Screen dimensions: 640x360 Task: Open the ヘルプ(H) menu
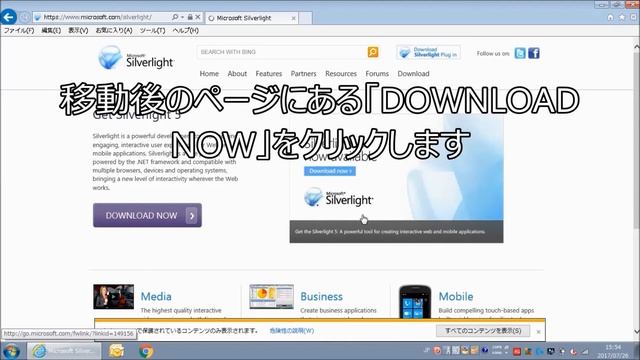pyautogui.click(x=185, y=31)
